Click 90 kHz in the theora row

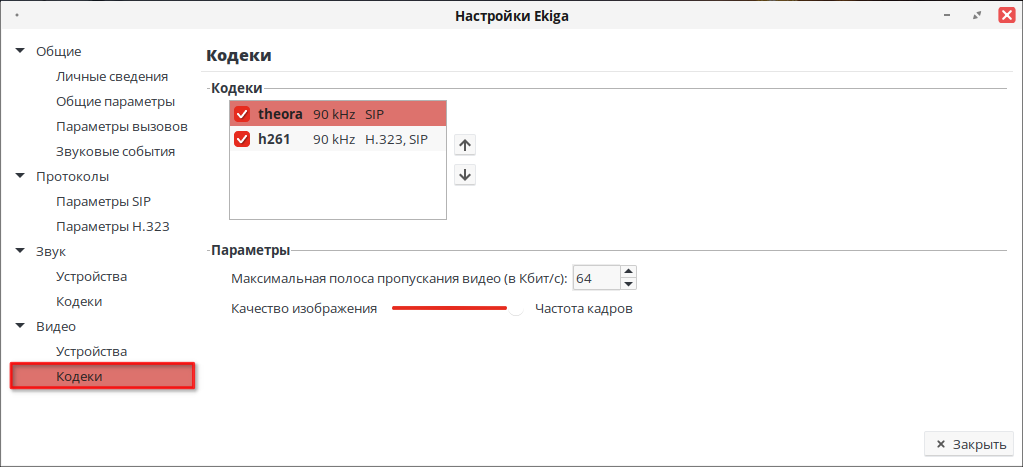point(334,115)
